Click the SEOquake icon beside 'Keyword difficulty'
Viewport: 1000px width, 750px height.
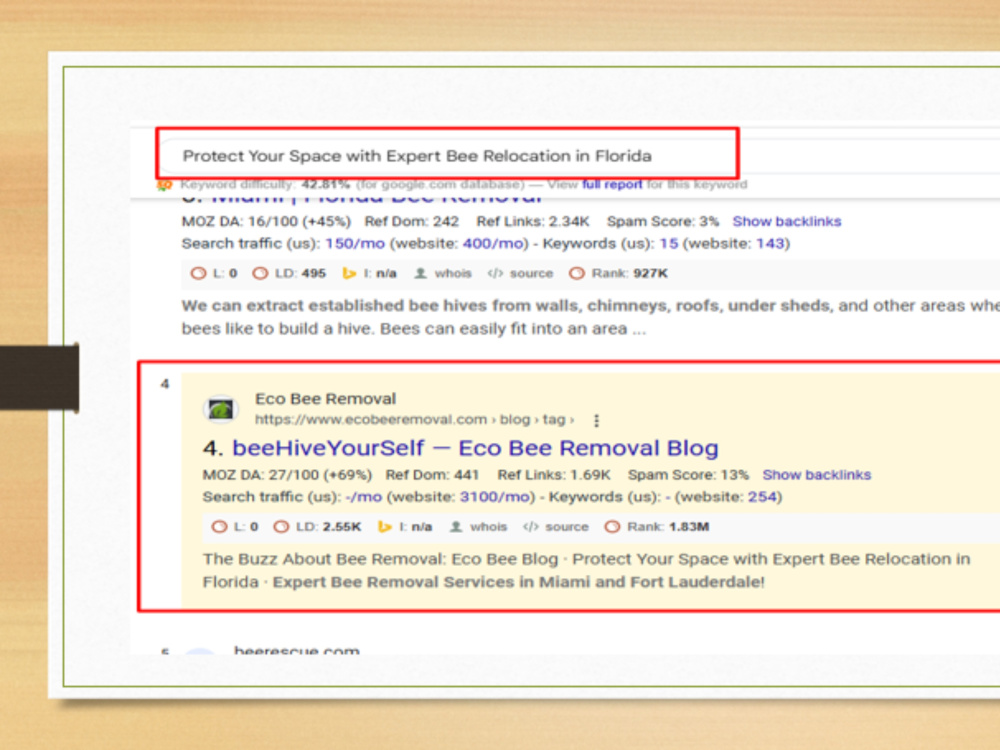click(x=165, y=184)
